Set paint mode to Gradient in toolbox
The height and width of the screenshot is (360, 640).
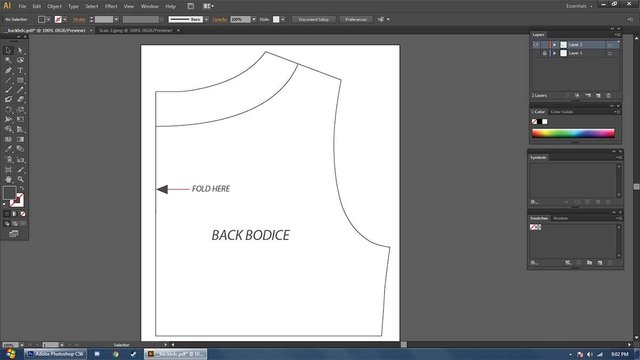[x=15, y=214]
